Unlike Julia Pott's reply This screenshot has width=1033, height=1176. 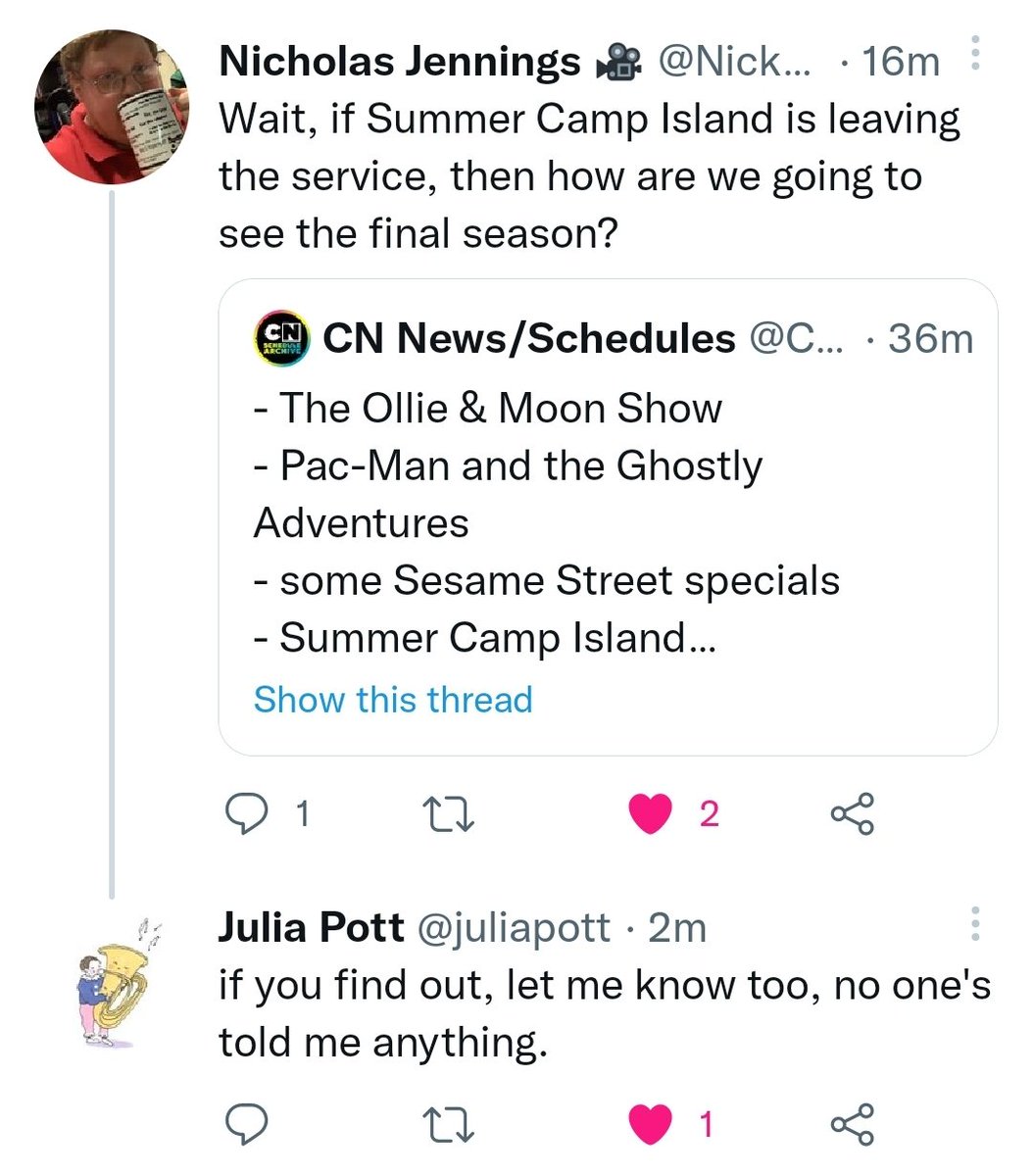click(x=649, y=1123)
